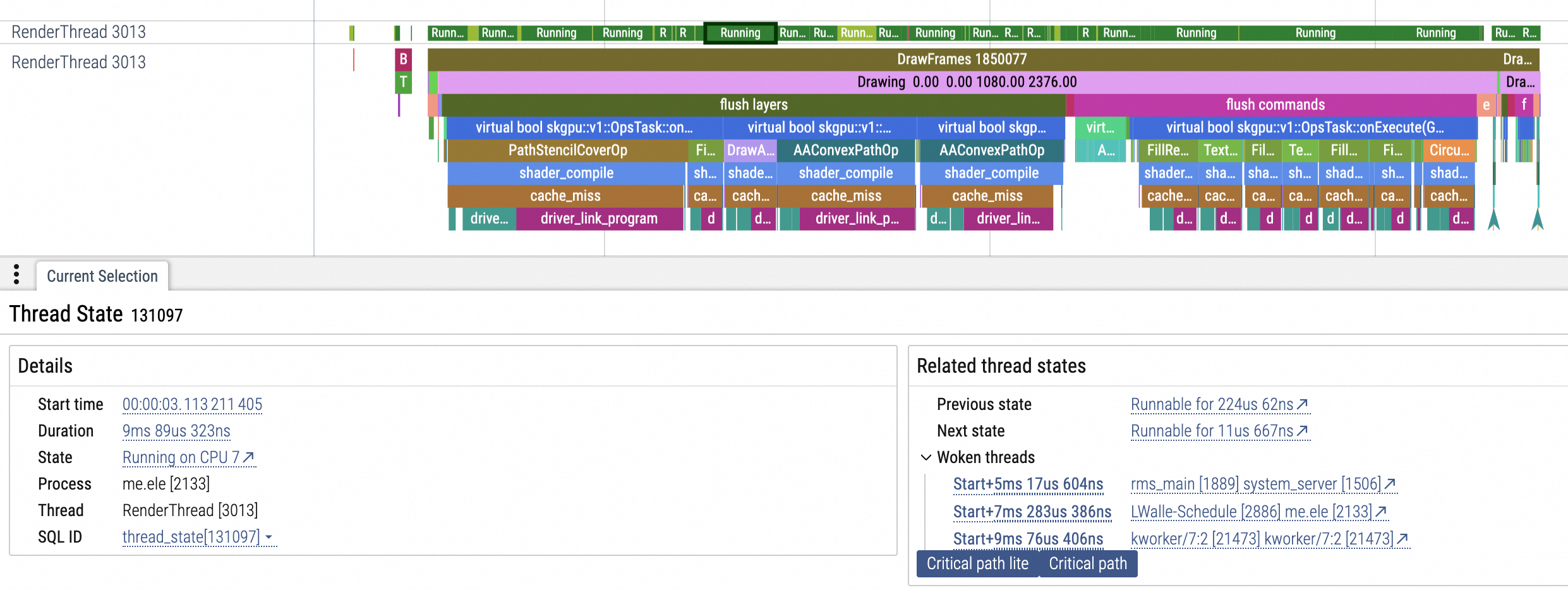Image resolution: width=1568 pixels, height=590 pixels.
Task: Click the arrow icon after the kworker/7:2 link
Action: click(x=1402, y=538)
